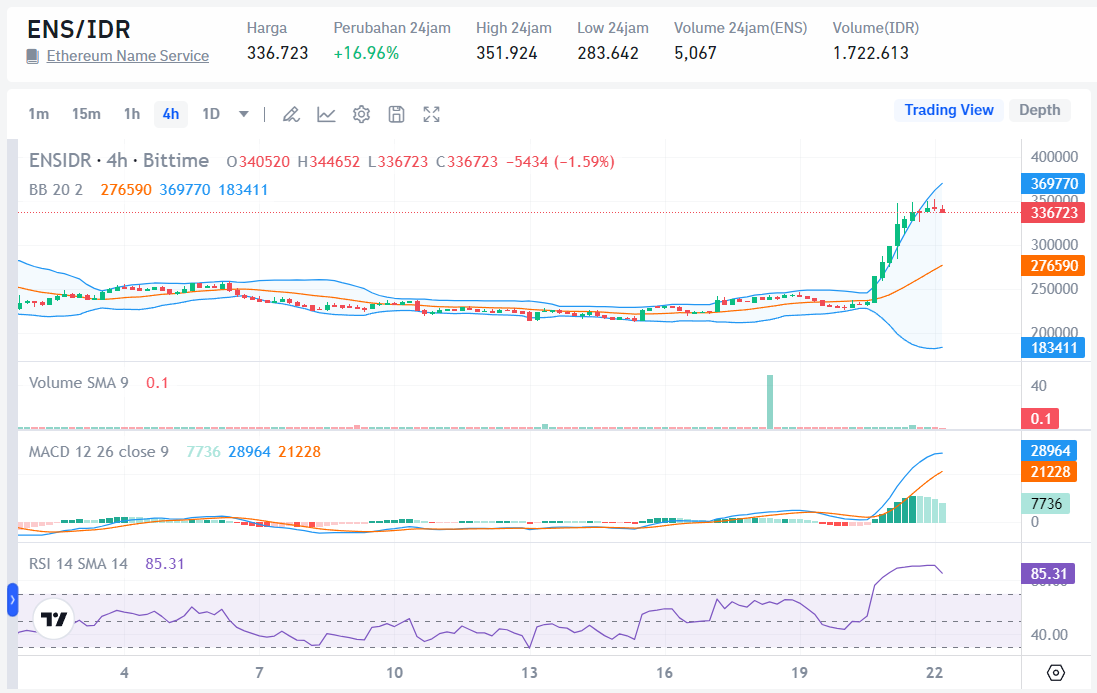Click the volume axis tag 0.1
The width and height of the screenshot is (1097, 693).
[x=1040, y=419]
